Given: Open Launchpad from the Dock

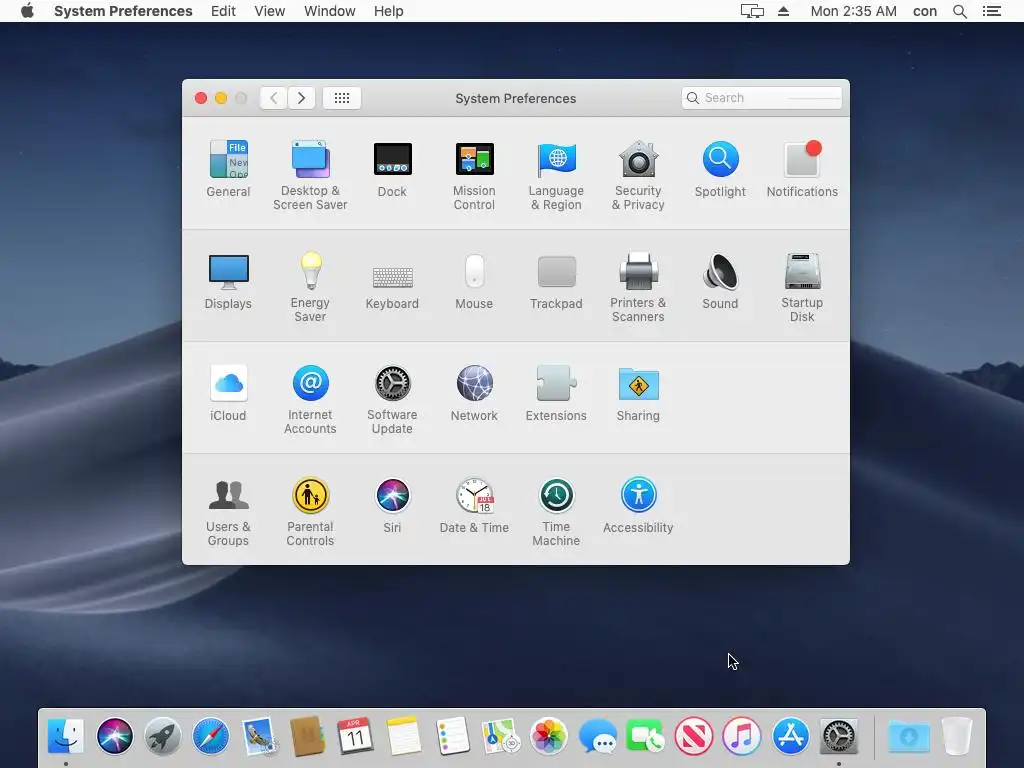Looking at the screenshot, I should (163, 736).
